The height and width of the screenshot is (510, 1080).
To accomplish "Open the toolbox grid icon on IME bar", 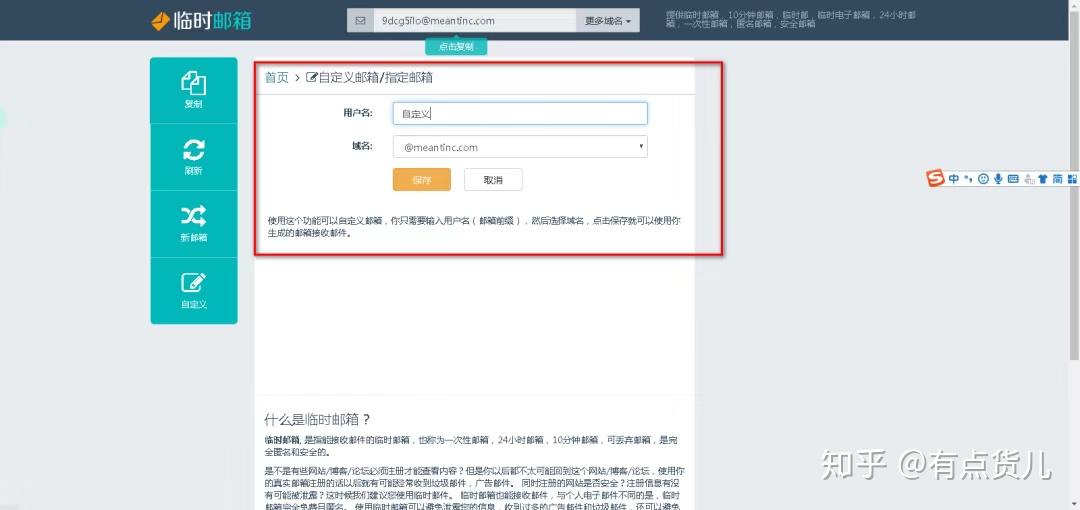I will tap(1072, 178).
